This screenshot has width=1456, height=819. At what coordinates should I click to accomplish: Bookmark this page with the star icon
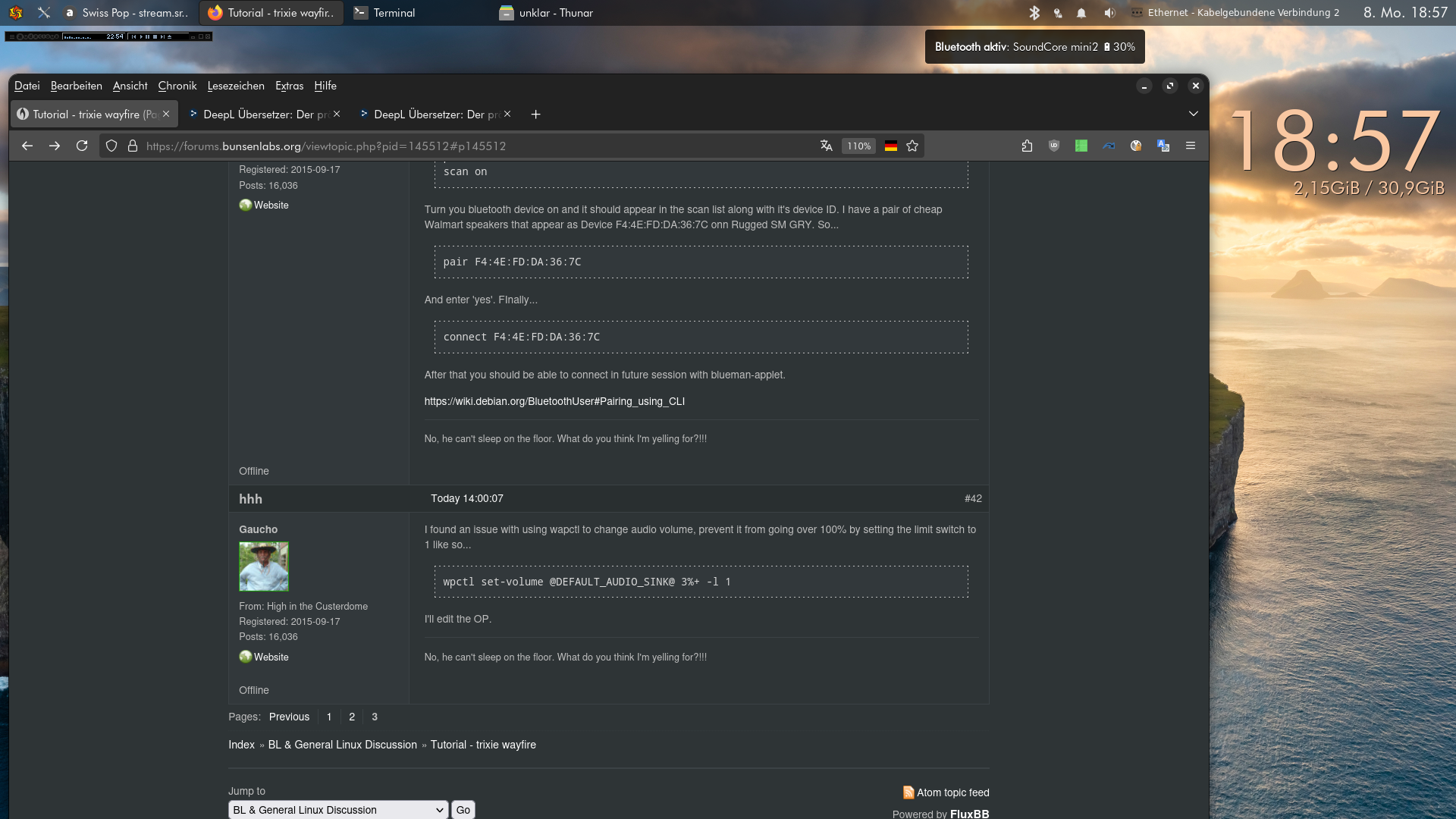[912, 146]
